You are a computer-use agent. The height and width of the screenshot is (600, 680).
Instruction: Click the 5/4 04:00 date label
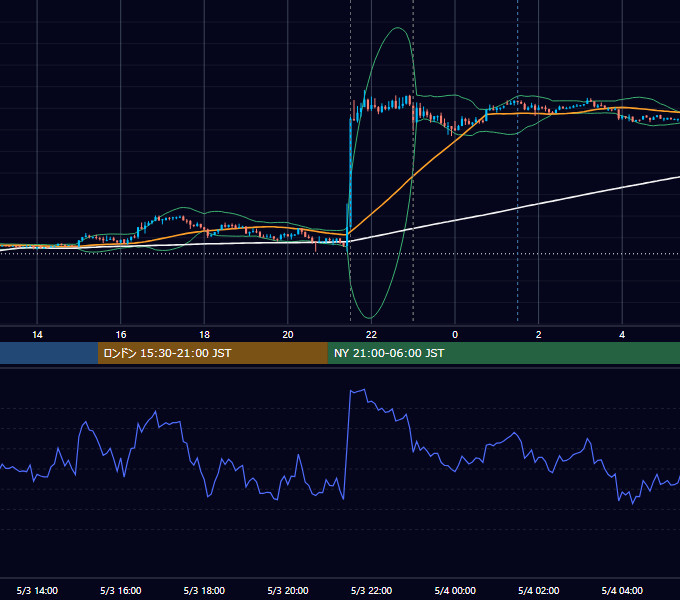tap(622, 590)
